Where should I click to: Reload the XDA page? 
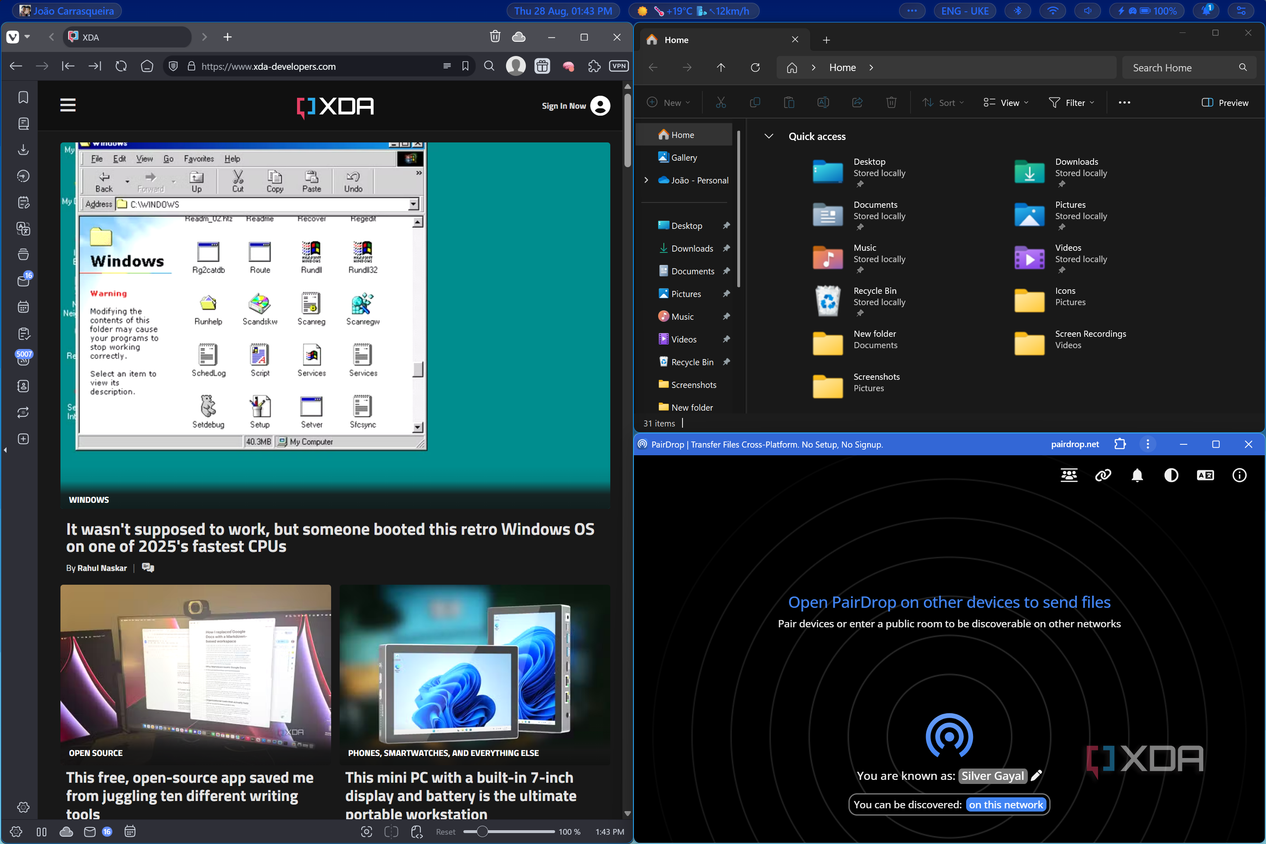[121, 66]
